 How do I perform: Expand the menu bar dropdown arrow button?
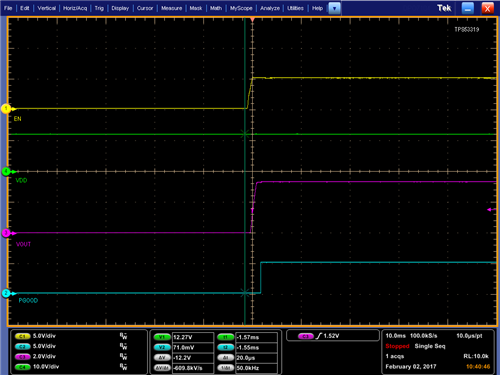pyautogui.click(x=334, y=8)
